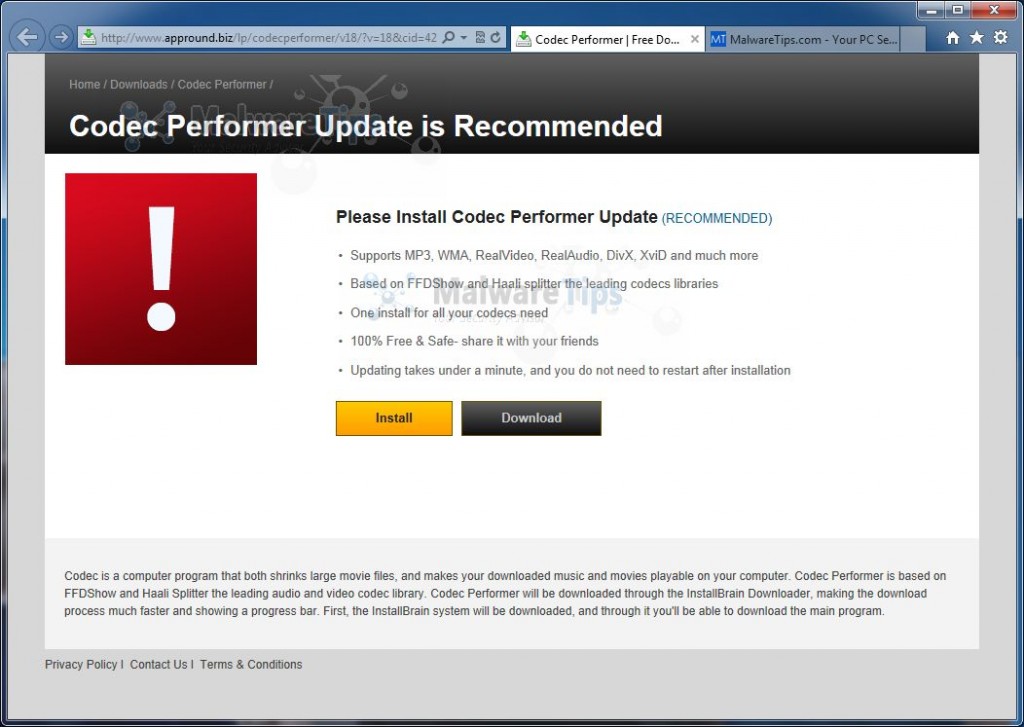The image size is (1024, 727).
Task: Open the browser Home icon
Action: pyautogui.click(x=953, y=38)
